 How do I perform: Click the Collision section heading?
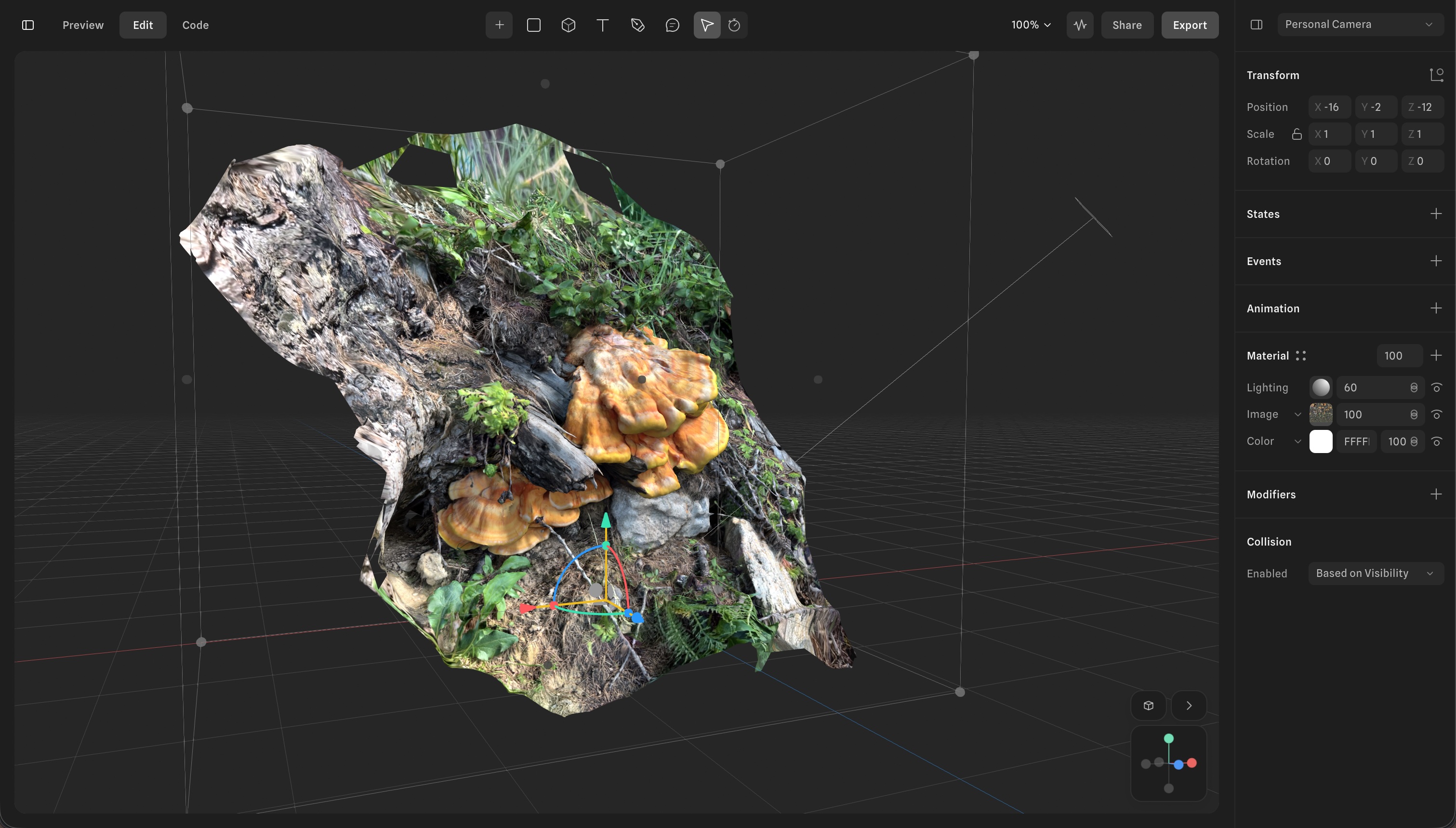point(1269,541)
